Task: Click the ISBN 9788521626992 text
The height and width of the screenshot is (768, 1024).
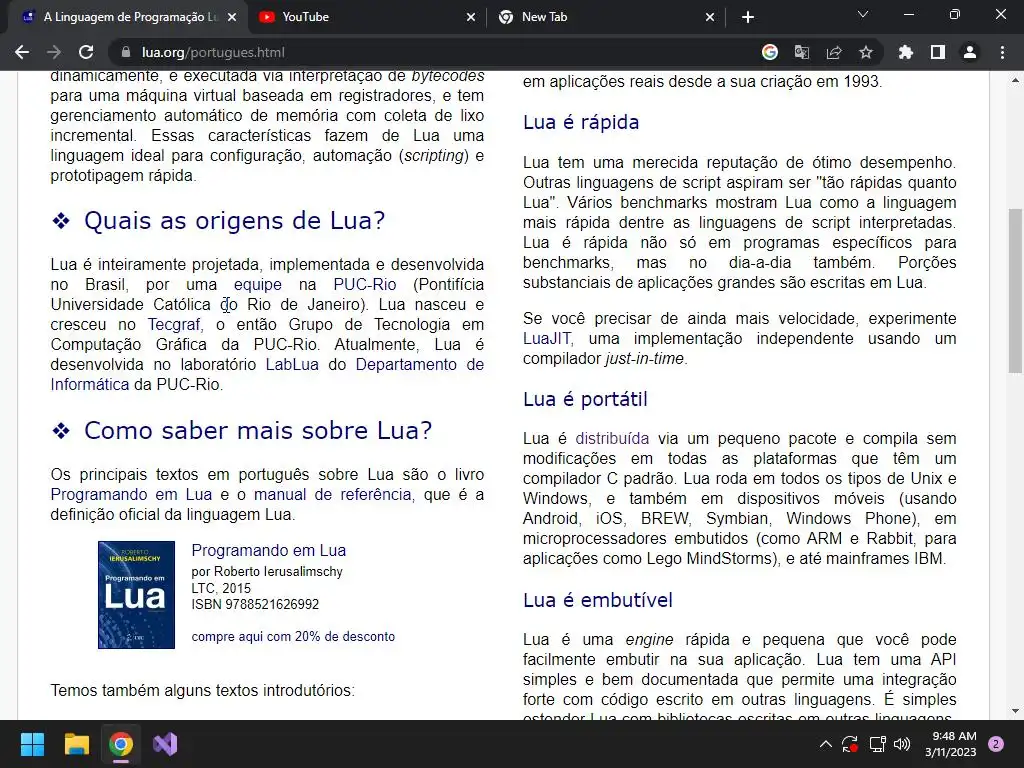Action: [x=255, y=604]
